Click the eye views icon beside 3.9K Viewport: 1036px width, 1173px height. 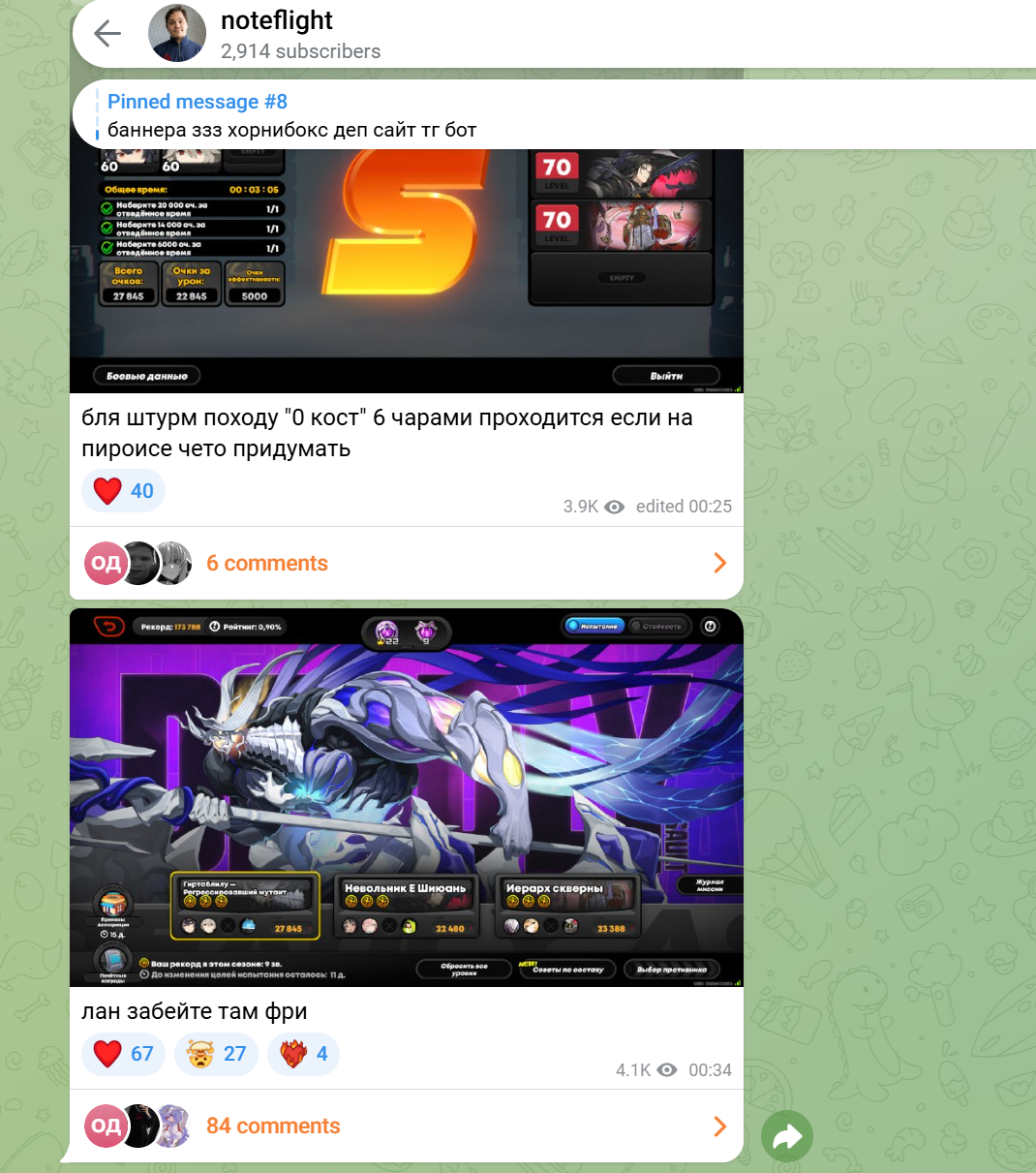pos(615,507)
